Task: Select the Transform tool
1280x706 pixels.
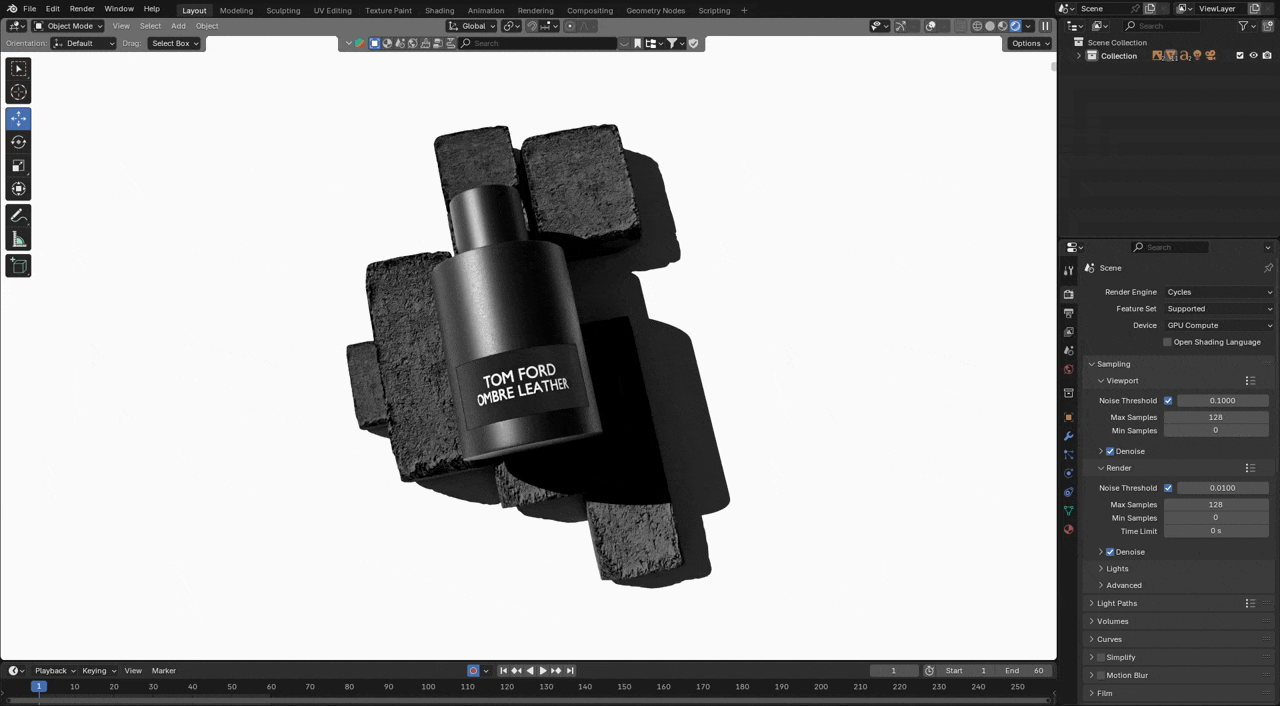Action: [18, 190]
